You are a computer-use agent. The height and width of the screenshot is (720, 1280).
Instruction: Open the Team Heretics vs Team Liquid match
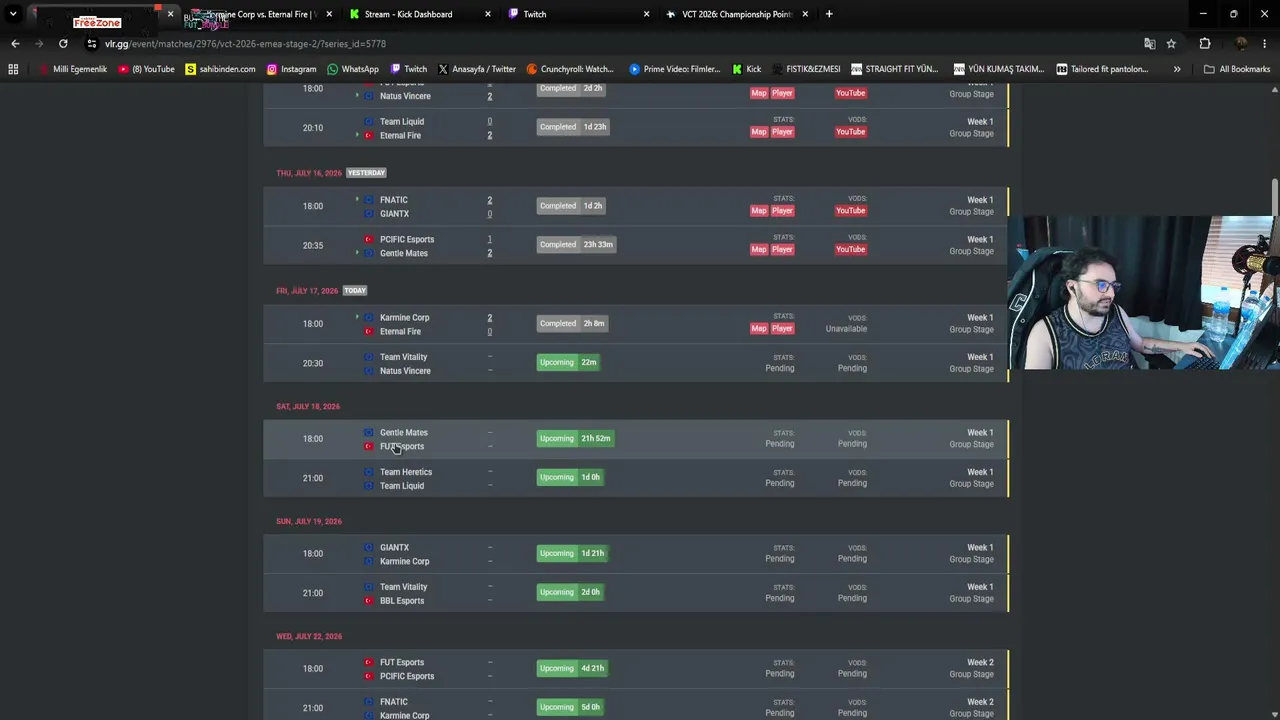636,478
